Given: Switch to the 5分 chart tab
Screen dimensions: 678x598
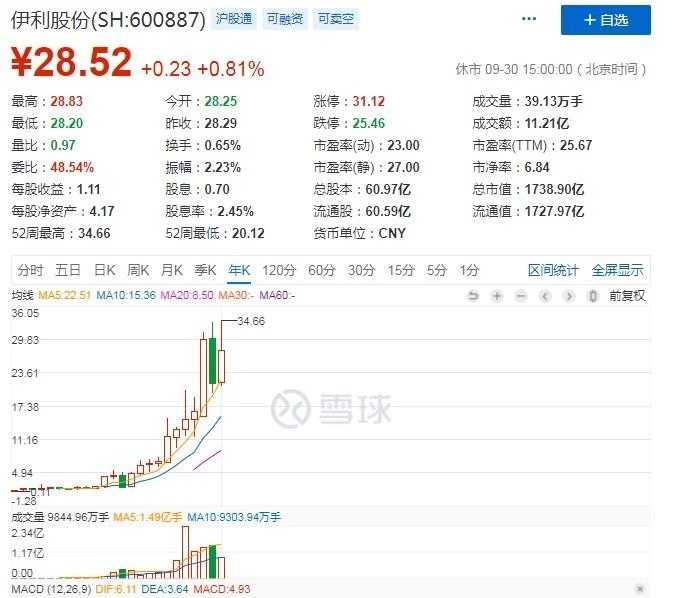Looking at the screenshot, I should click(436, 271).
